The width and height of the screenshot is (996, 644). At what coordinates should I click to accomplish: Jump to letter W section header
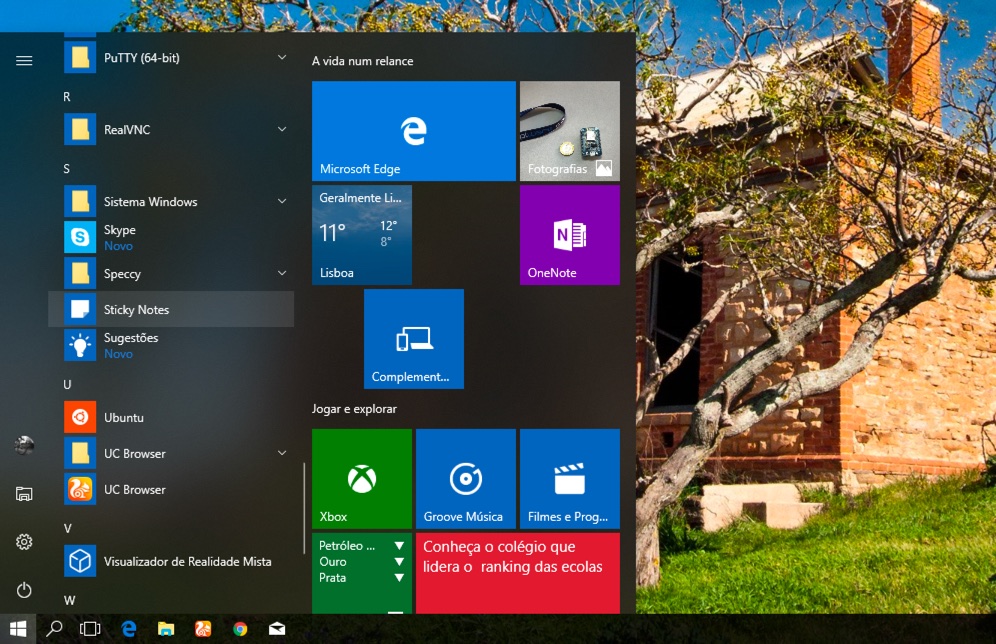coord(69,600)
